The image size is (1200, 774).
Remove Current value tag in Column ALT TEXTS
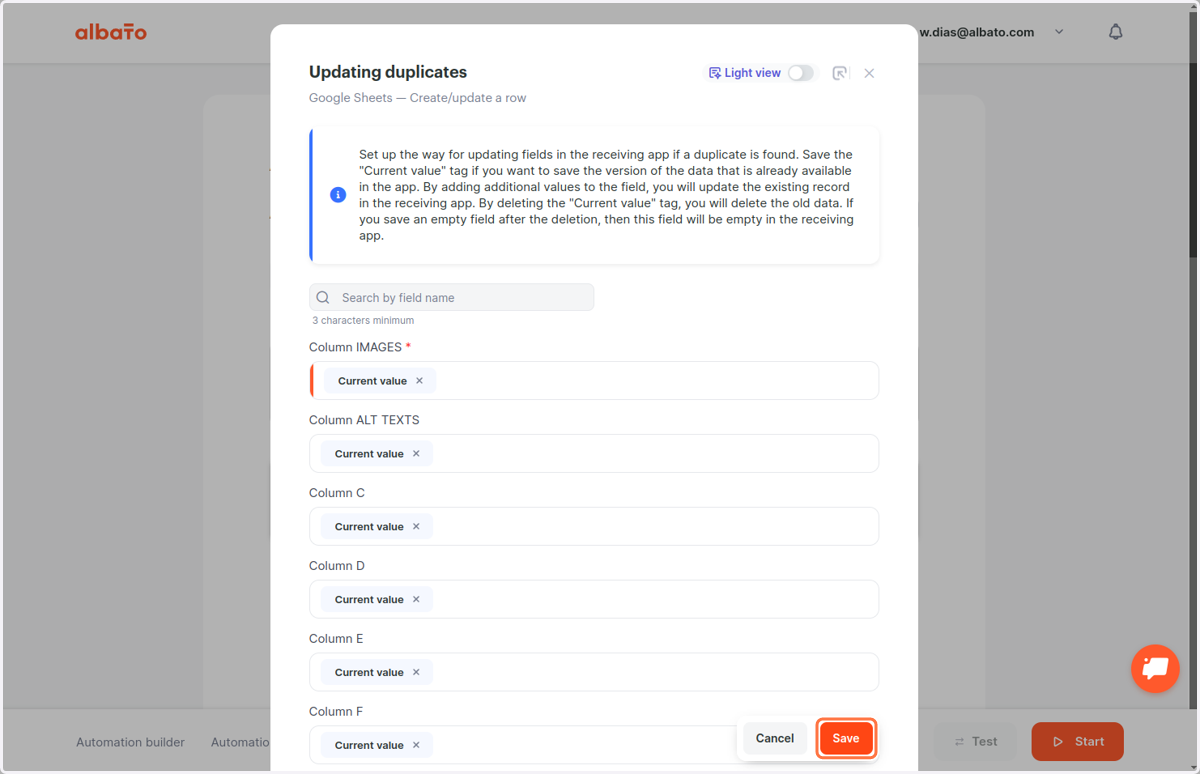point(416,454)
